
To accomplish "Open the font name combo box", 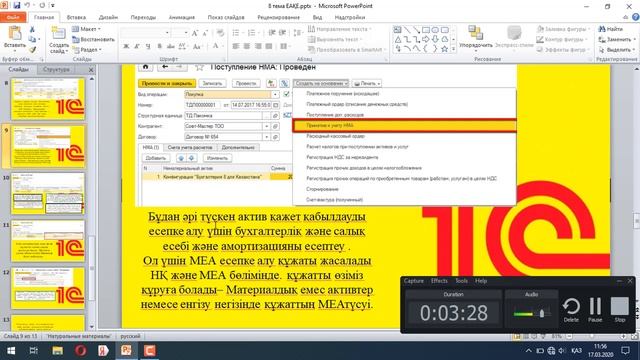I will [x=145, y=33].
